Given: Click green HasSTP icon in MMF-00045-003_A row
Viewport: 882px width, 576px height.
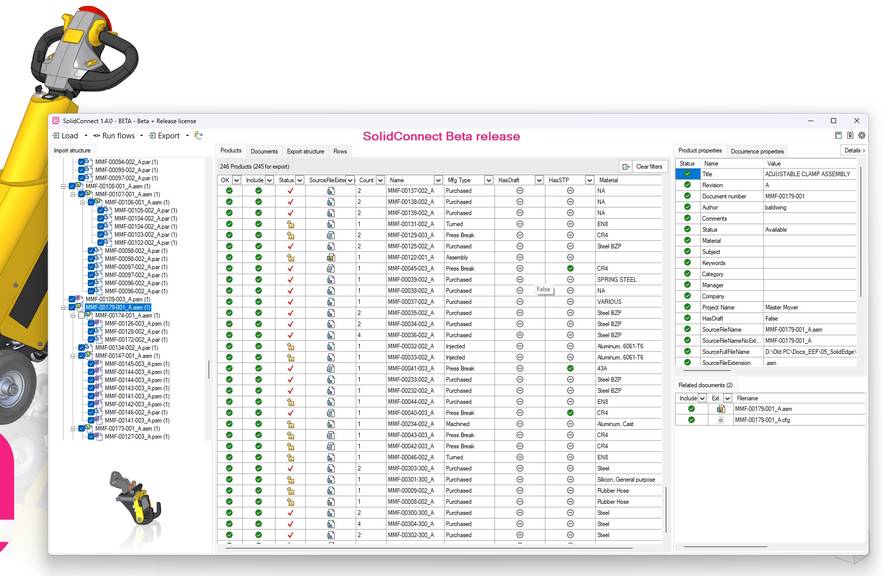Looking at the screenshot, I should pos(570,269).
